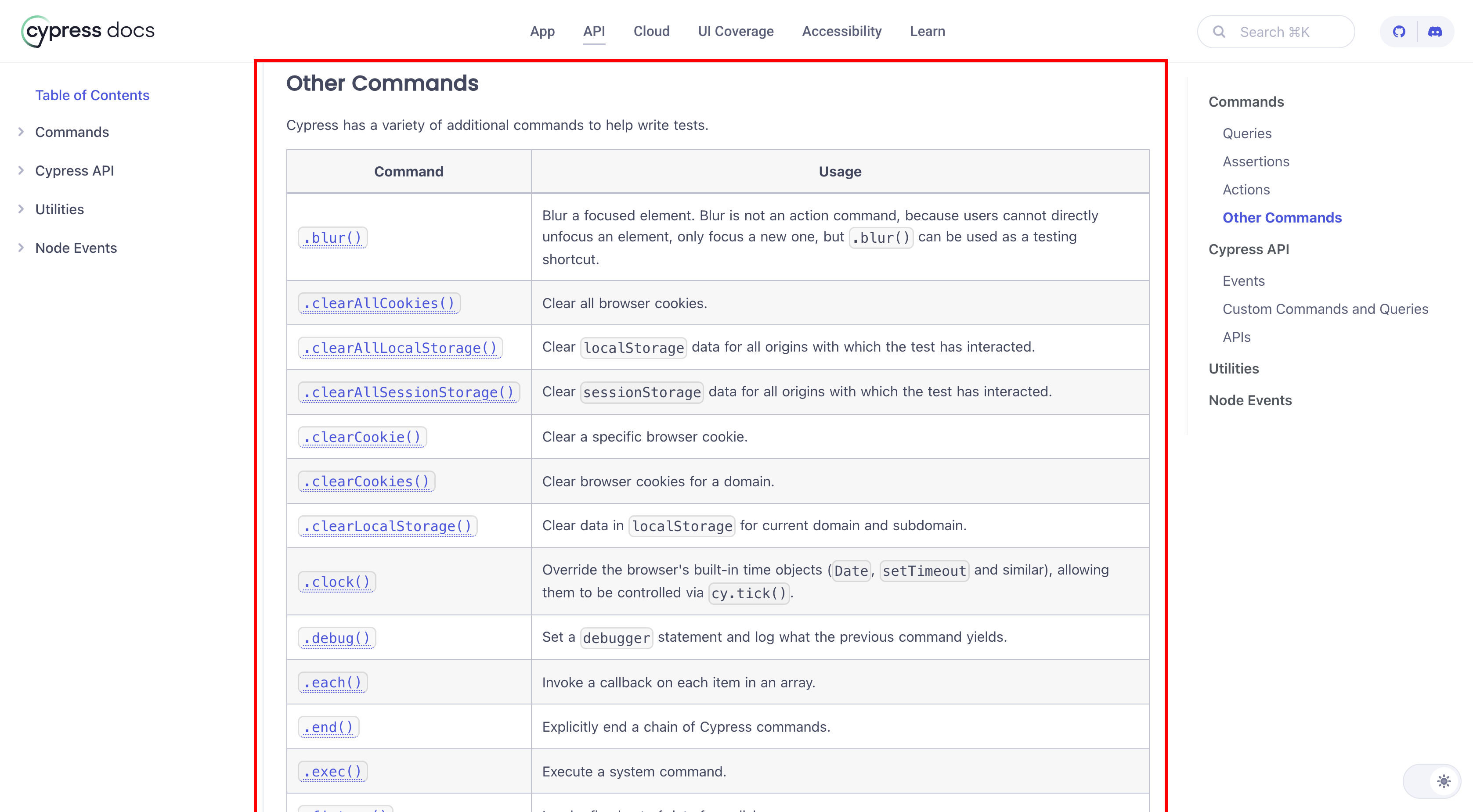This screenshot has width=1473, height=812.
Task: Click the Cypress docs logo
Action: click(x=88, y=31)
